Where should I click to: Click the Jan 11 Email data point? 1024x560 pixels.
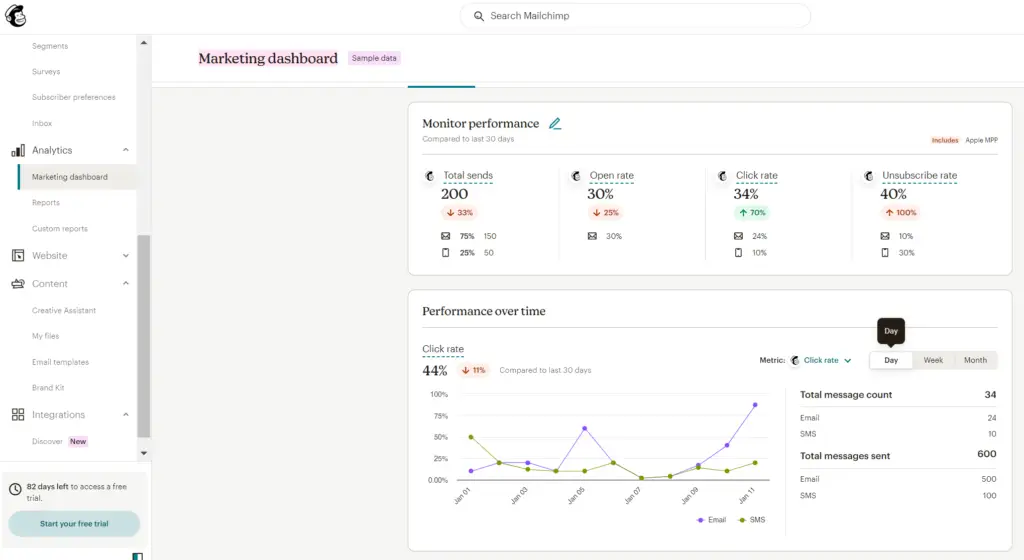[x=755, y=405]
